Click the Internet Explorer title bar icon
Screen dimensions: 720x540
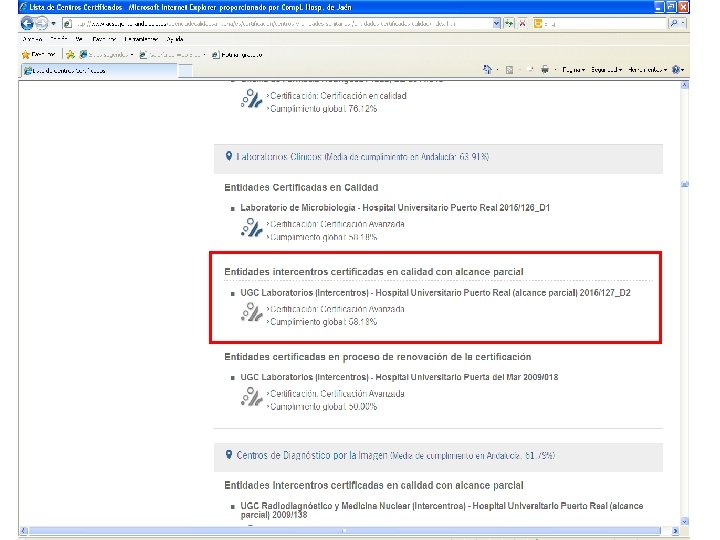tap(23, 7)
